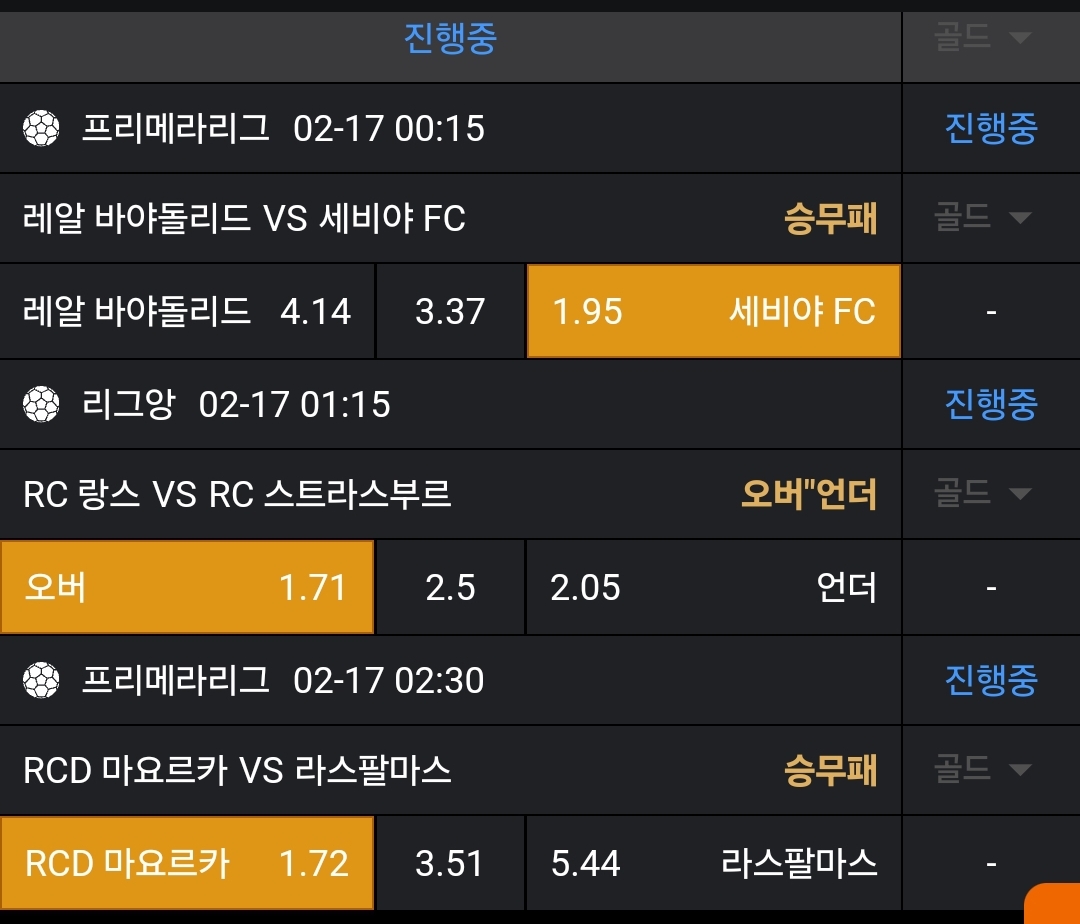The image size is (1080, 924).
Task: Click the 진행중 header at top
Action: click(x=450, y=39)
